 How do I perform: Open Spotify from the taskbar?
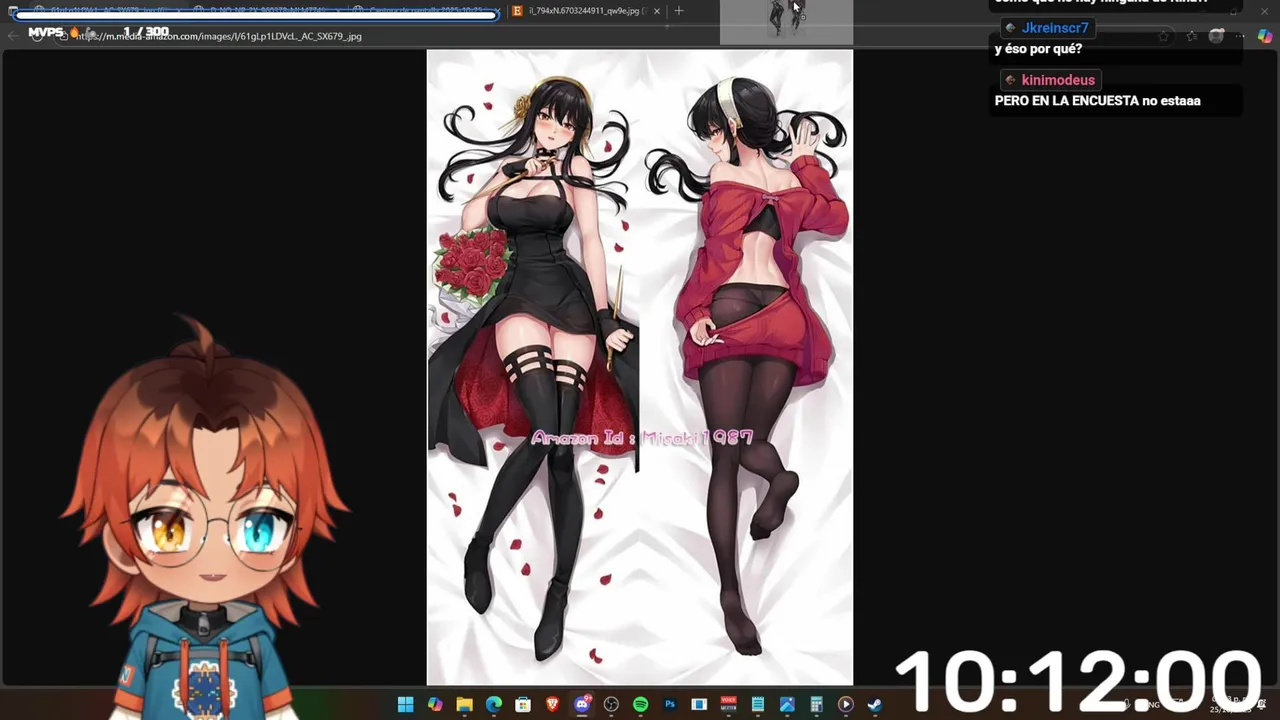[640, 705]
